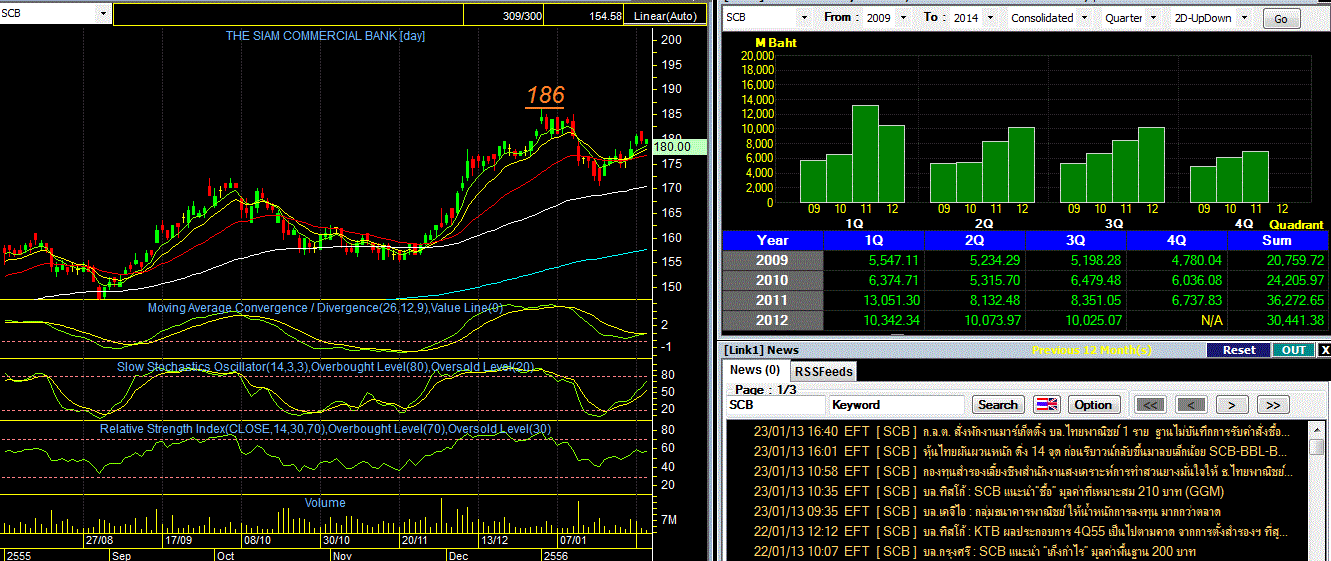The width and height of the screenshot is (1331, 561).
Task: Toggle the Thai/English language flag icon
Action: point(1045,405)
